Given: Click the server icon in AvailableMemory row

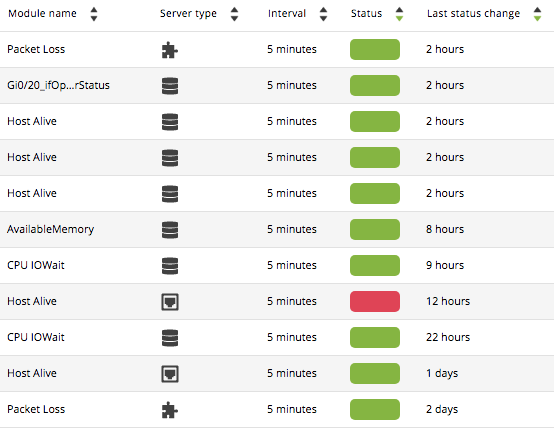Looking at the screenshot, I should tap(170, 230).
